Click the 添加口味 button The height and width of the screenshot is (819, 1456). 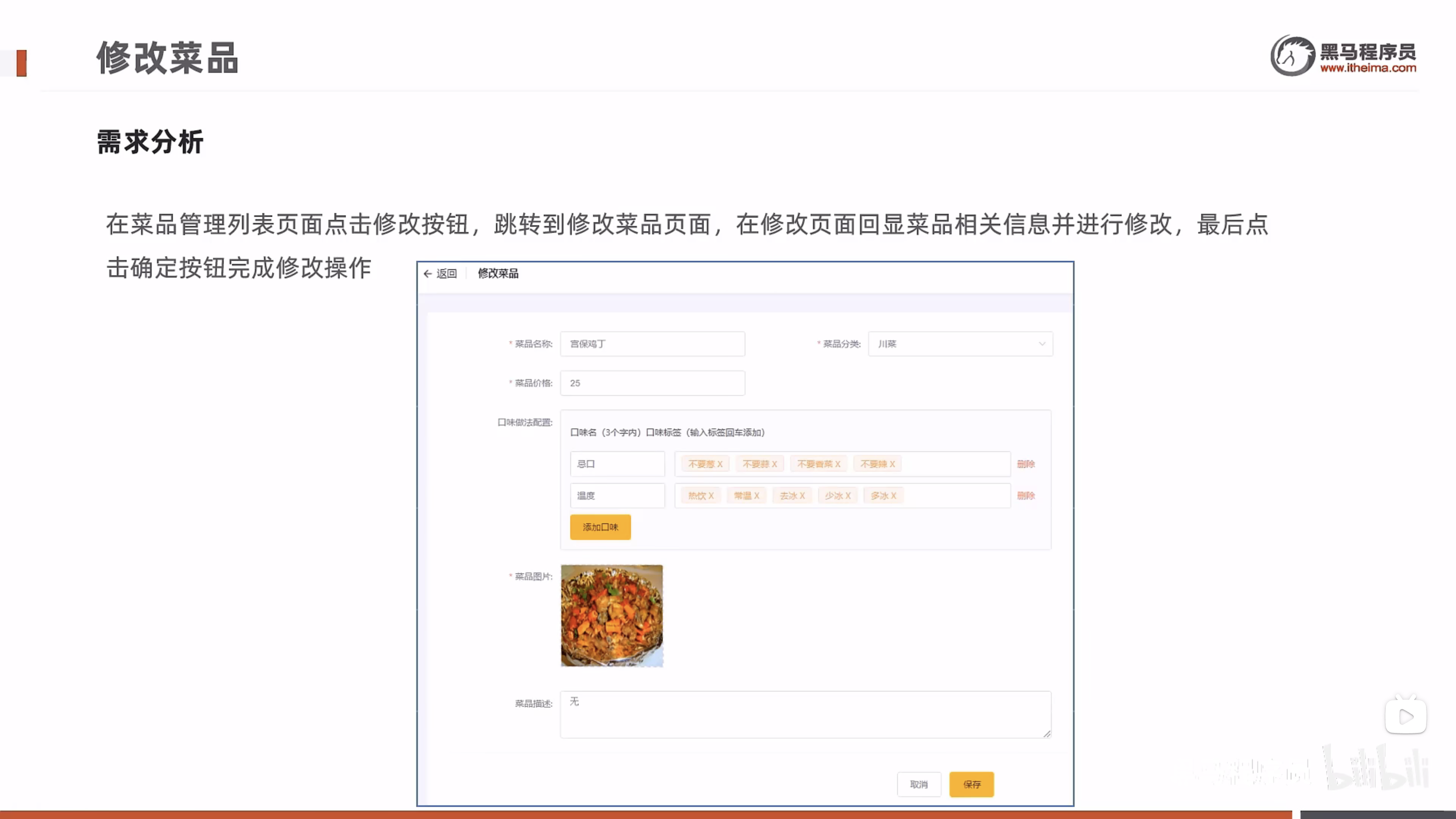click(x=600, y=527)
